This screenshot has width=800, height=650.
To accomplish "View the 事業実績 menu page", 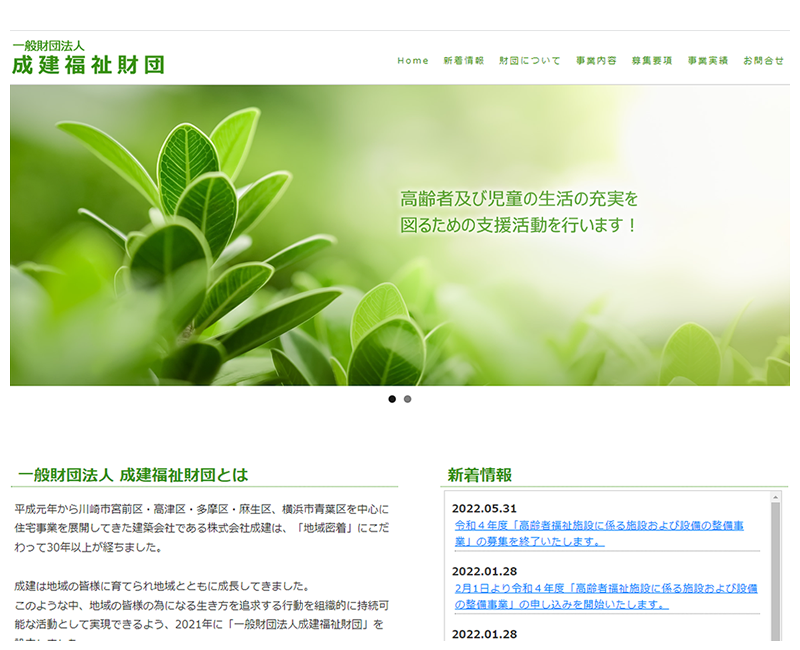I will 708,61.
